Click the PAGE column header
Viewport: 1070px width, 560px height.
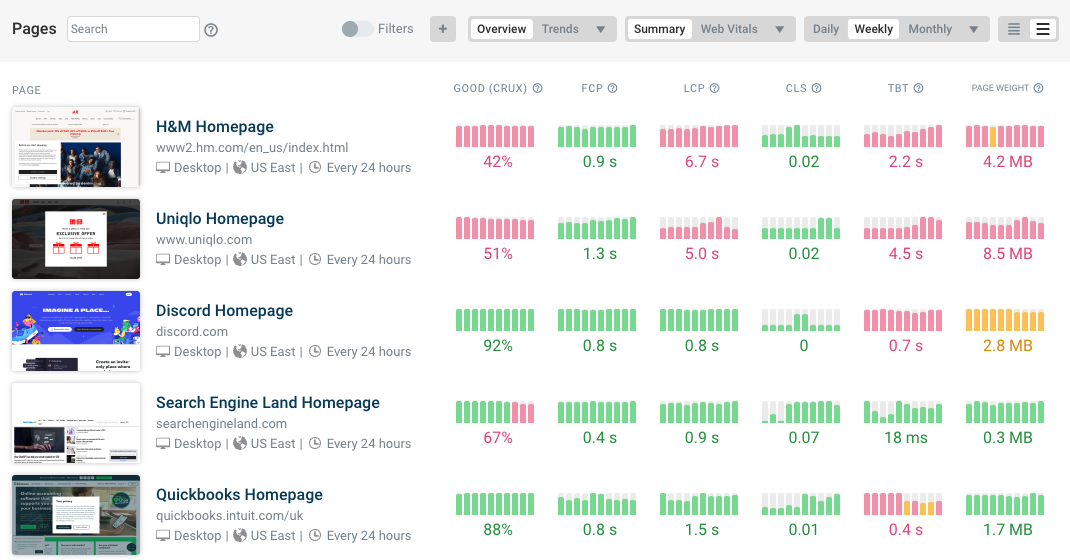26,90
